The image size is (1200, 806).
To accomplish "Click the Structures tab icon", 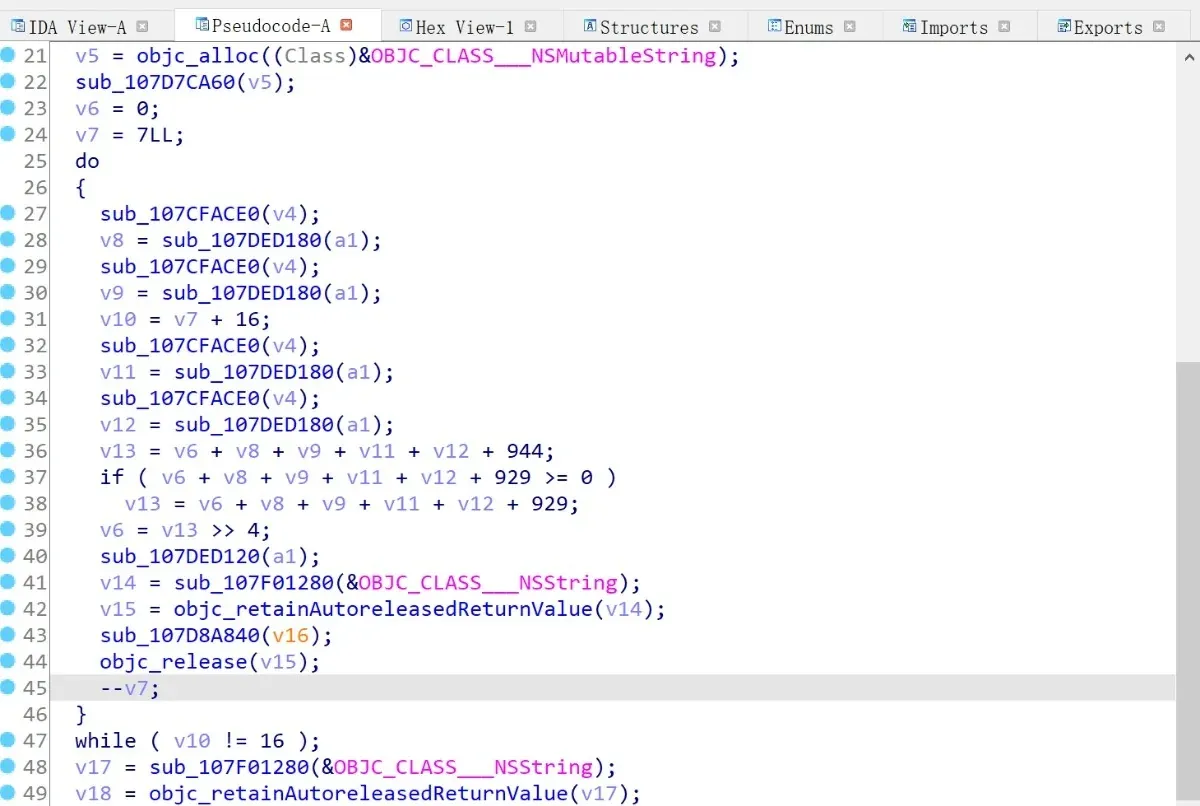I will (591, 26).
